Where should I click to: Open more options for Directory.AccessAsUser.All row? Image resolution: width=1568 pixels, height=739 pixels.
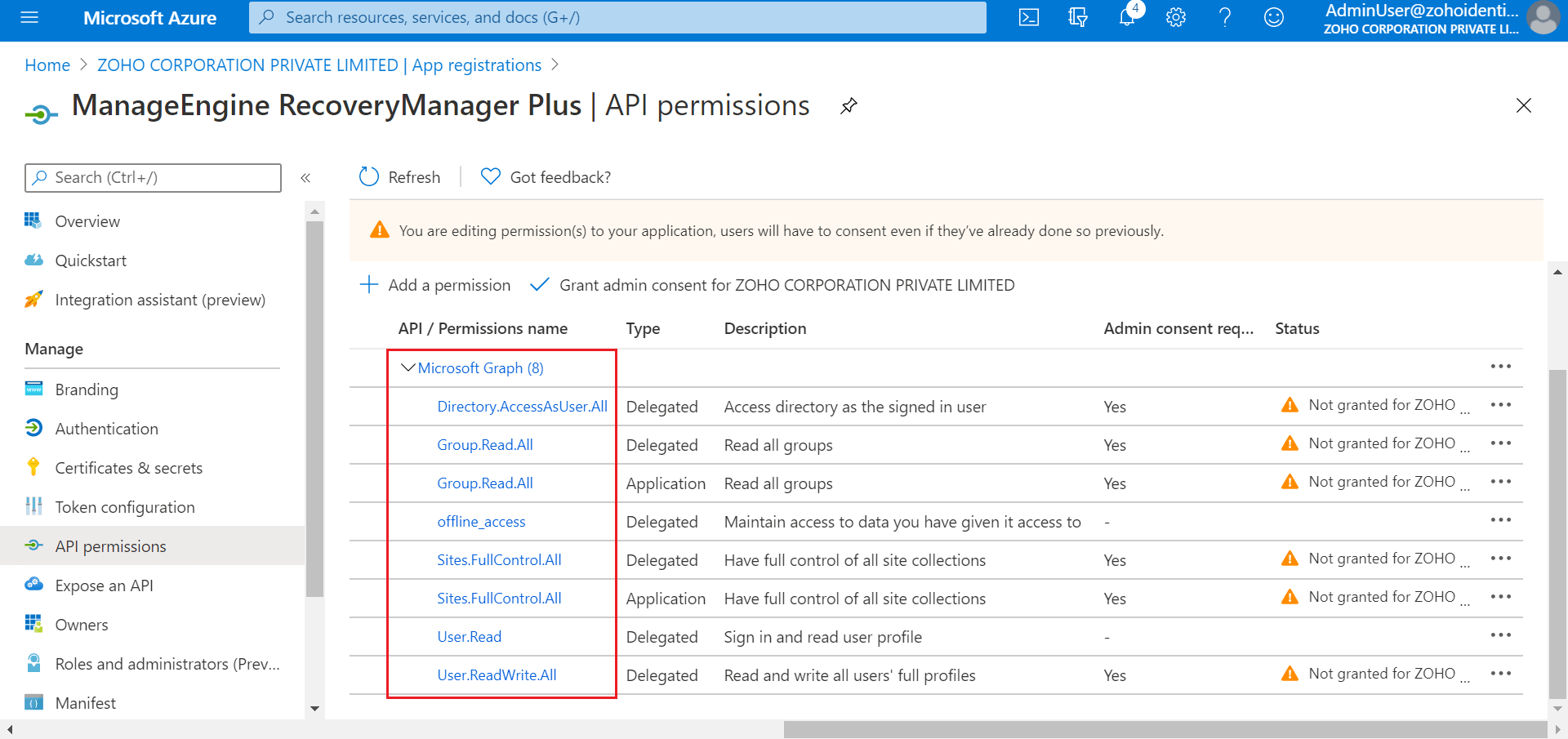(1500, 405)
